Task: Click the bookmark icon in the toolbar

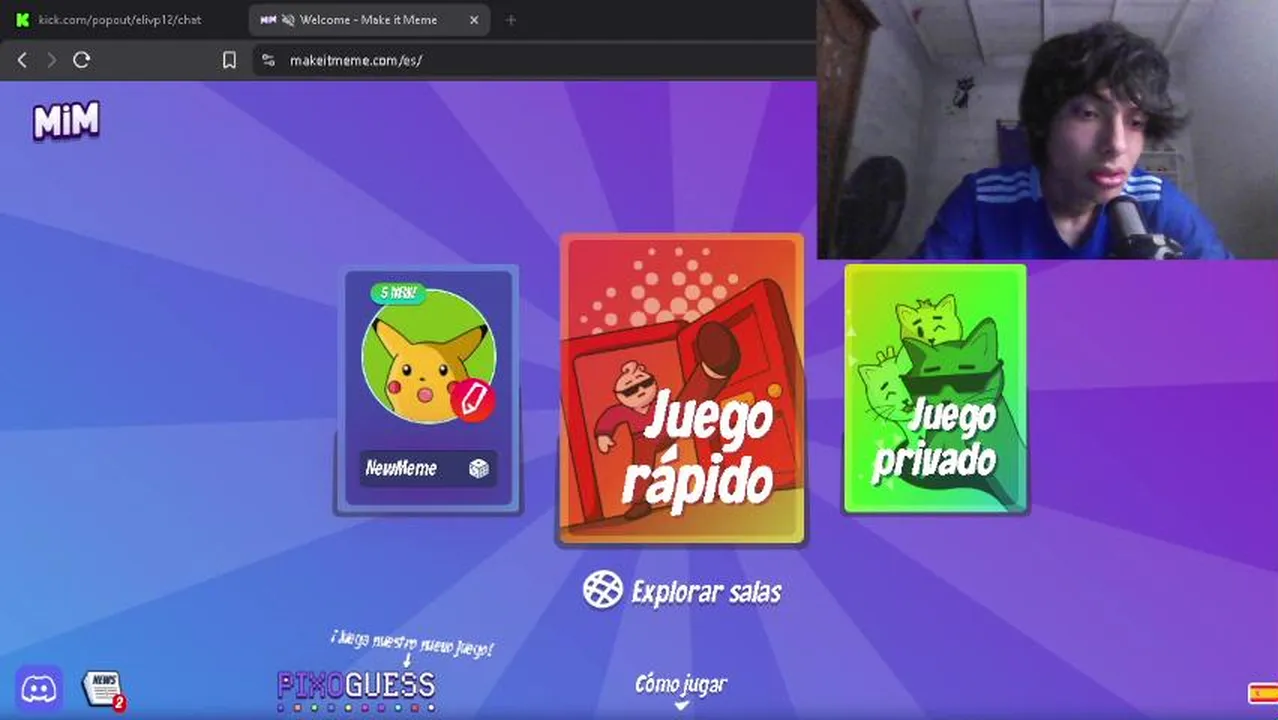Action: click(229, 60)
